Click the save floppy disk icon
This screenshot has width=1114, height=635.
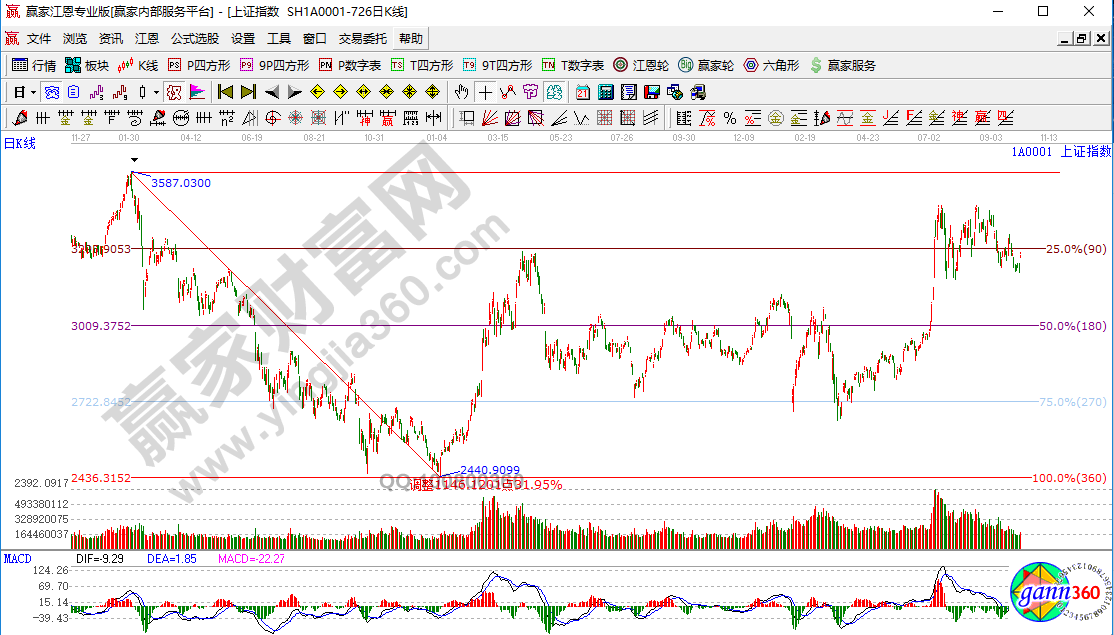point(652,92)
